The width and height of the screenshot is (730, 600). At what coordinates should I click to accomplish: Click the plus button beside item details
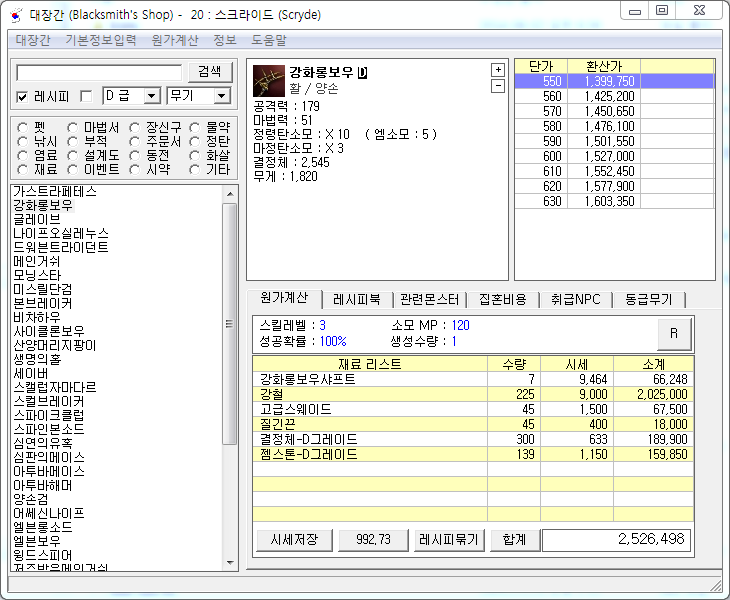point(498,69)
